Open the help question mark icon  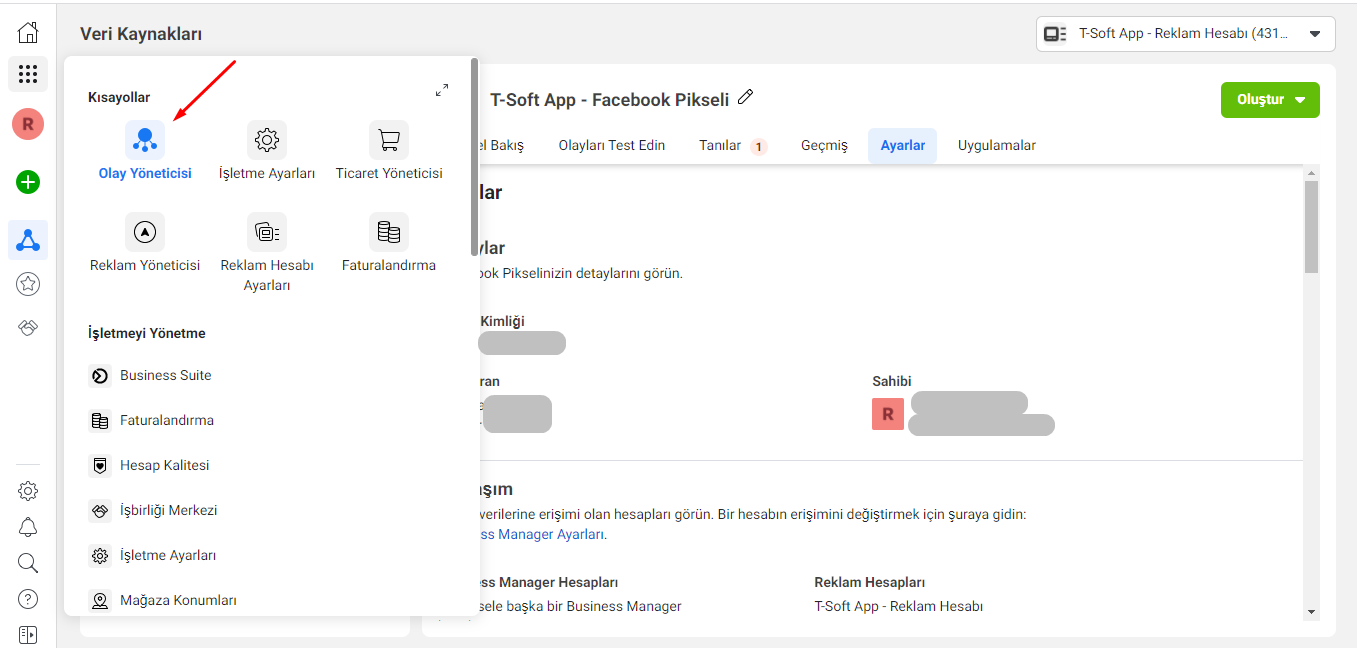click(28, 599)
